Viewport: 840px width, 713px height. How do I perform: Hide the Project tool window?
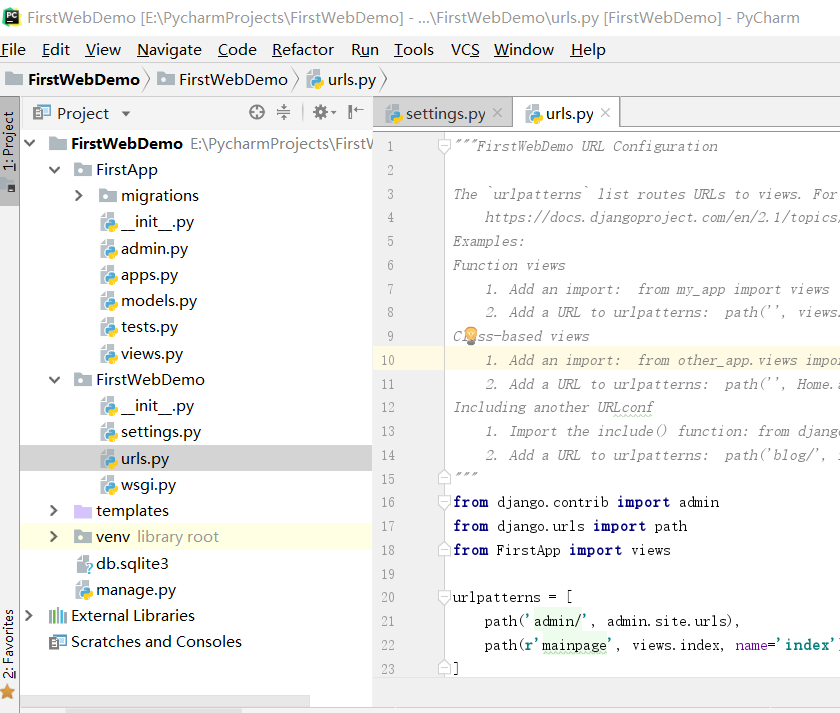[x=355, y=112]
